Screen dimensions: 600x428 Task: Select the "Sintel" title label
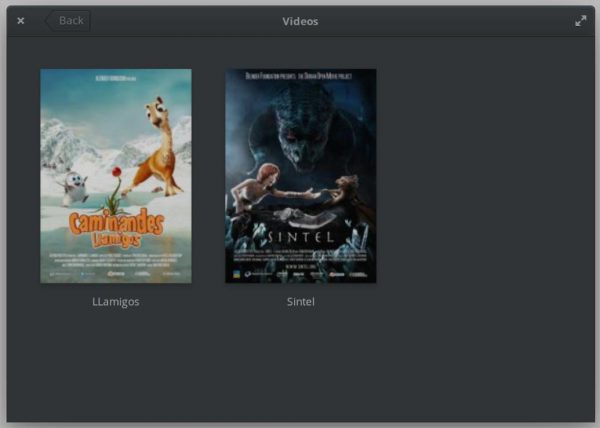pos(301,302)
